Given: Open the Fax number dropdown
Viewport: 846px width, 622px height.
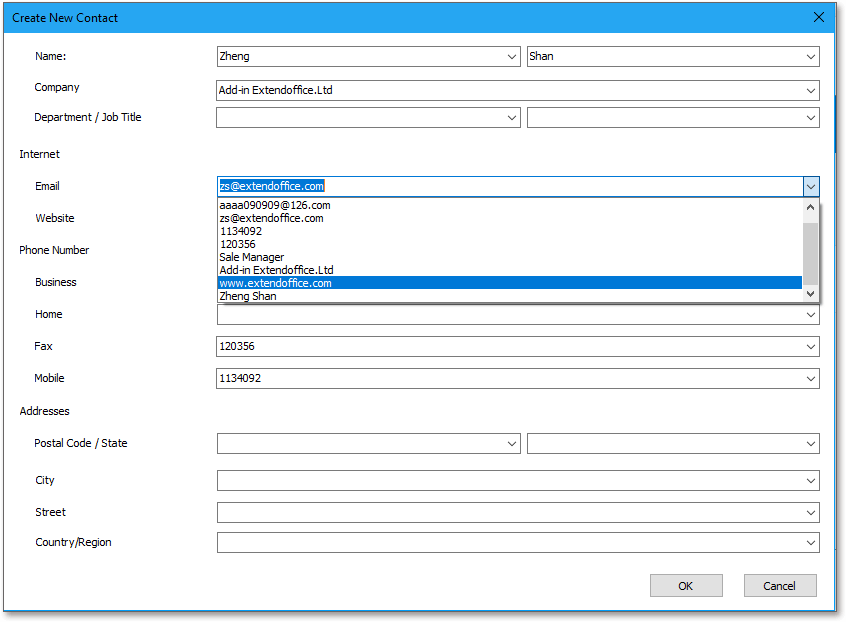Looking at the screenshot, I should (810, 346).
